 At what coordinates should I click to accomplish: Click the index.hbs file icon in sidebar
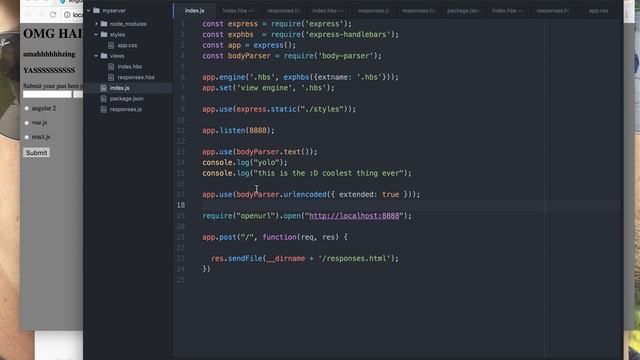pyautogui.click(x=111, y=67)
